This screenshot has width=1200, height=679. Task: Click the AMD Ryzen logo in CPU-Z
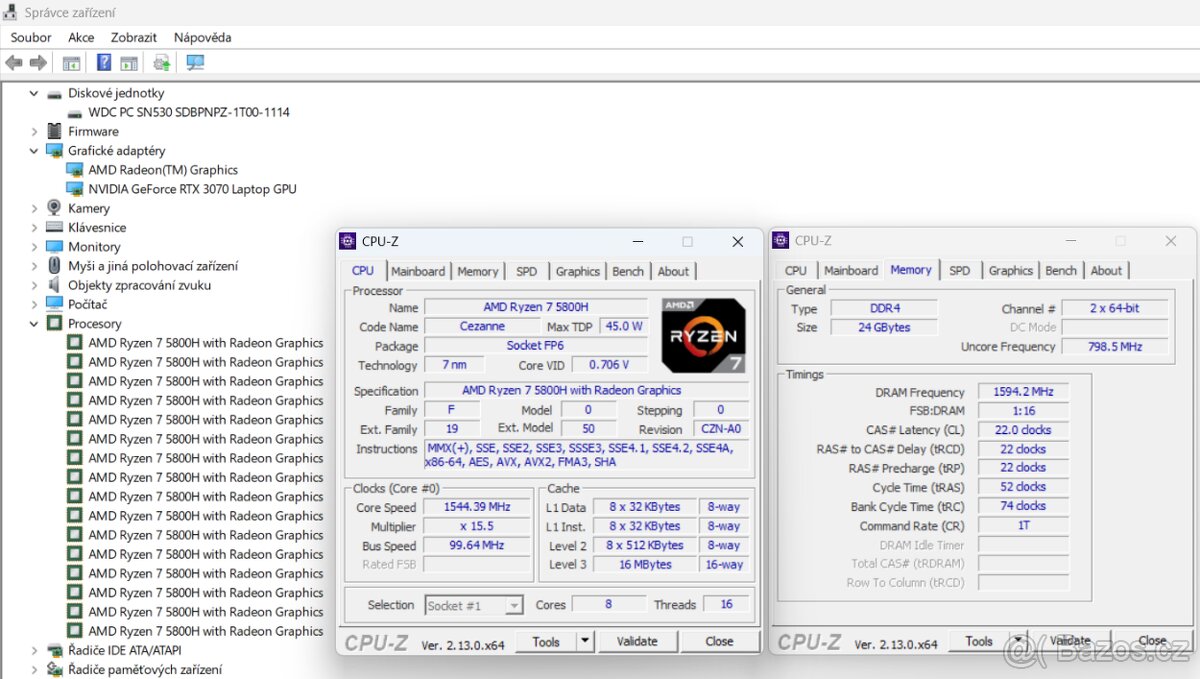(703, 333)
